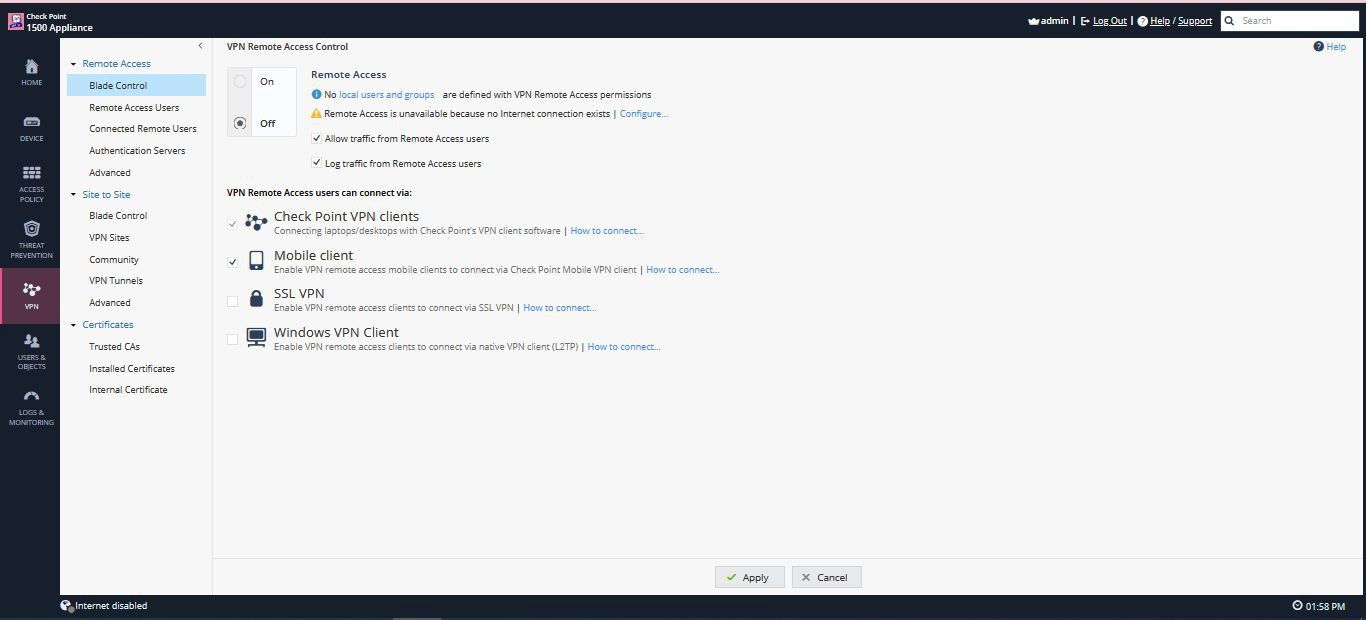Click the Internet disabled status text
The height and width of the screenshot is (620, 1366).
[111, 605]
